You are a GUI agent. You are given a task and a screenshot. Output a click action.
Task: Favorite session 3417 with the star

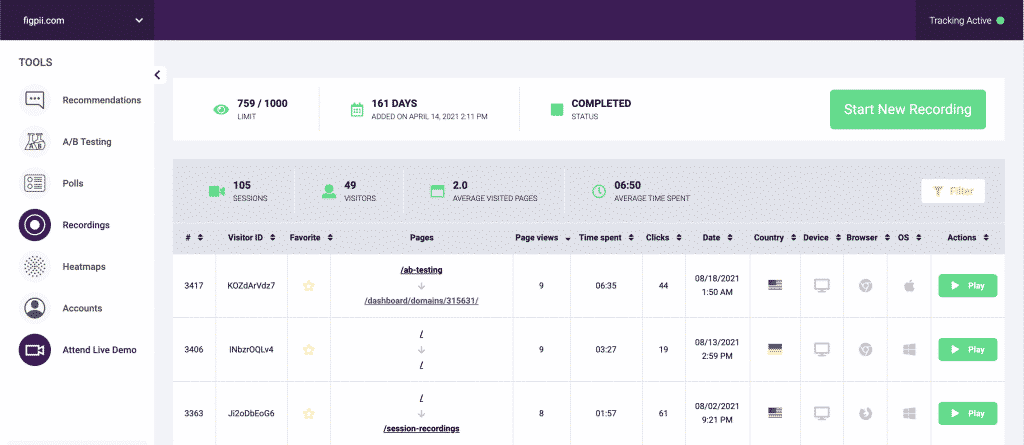click(309, 285)
